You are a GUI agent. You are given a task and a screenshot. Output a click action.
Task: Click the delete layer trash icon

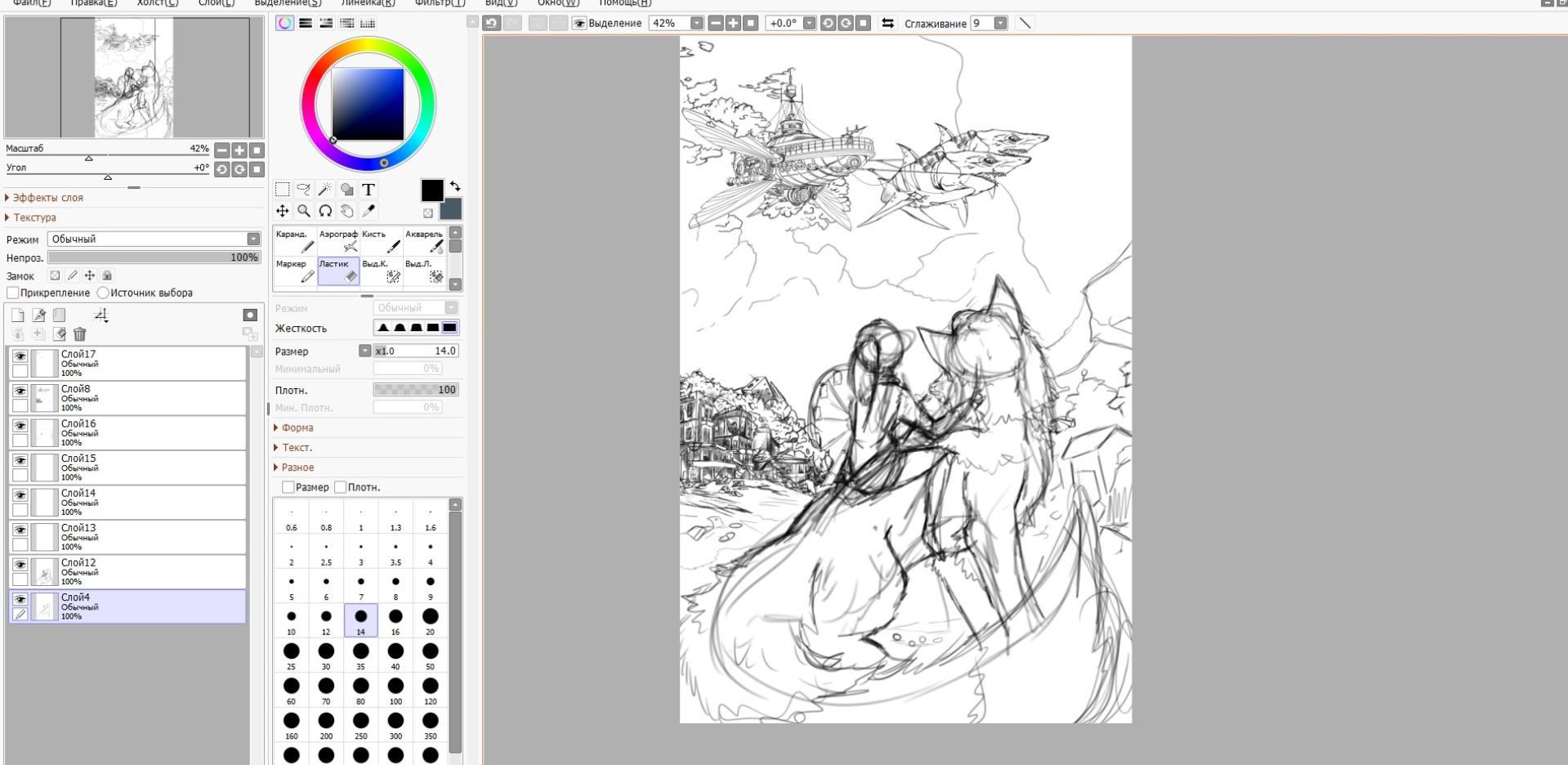click(x=80, y=334)
